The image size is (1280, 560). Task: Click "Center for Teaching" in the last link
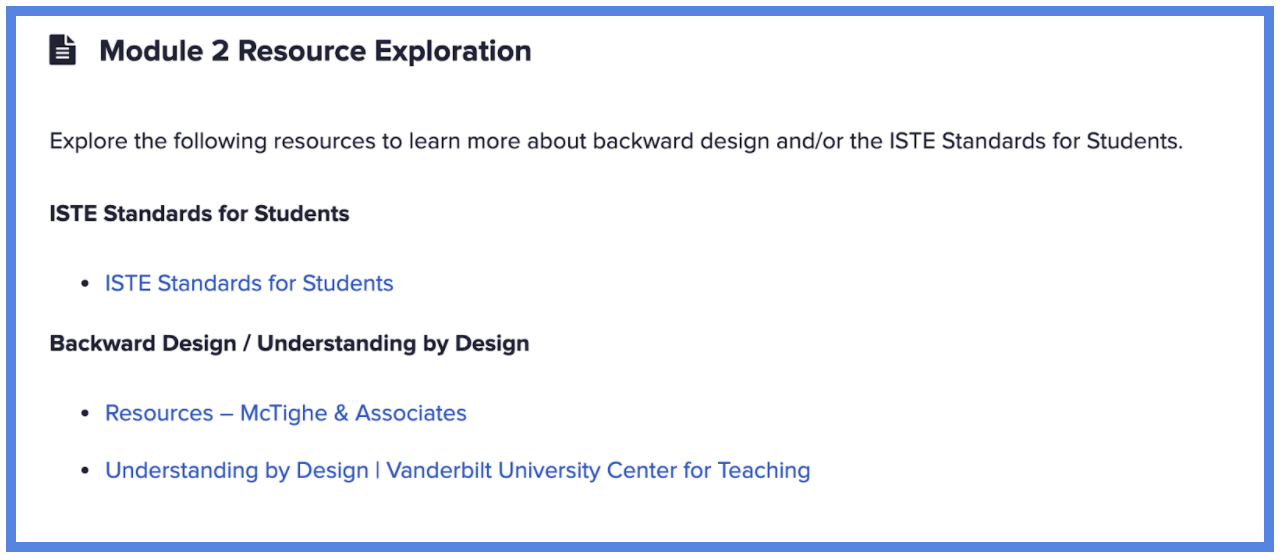point(716,470)
